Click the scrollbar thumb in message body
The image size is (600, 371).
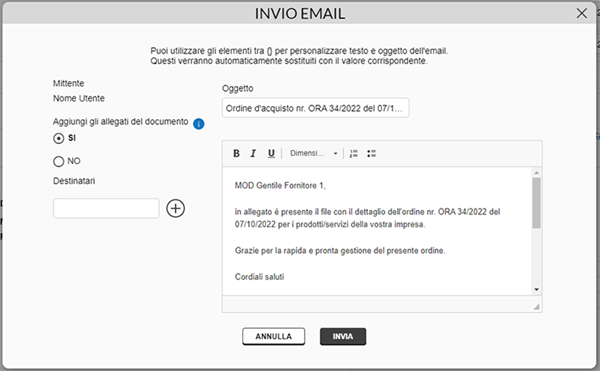536,203
